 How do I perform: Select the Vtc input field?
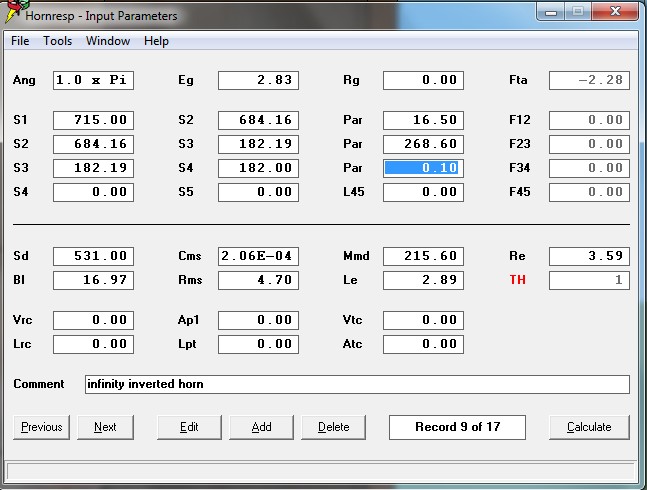click(423, 320)
